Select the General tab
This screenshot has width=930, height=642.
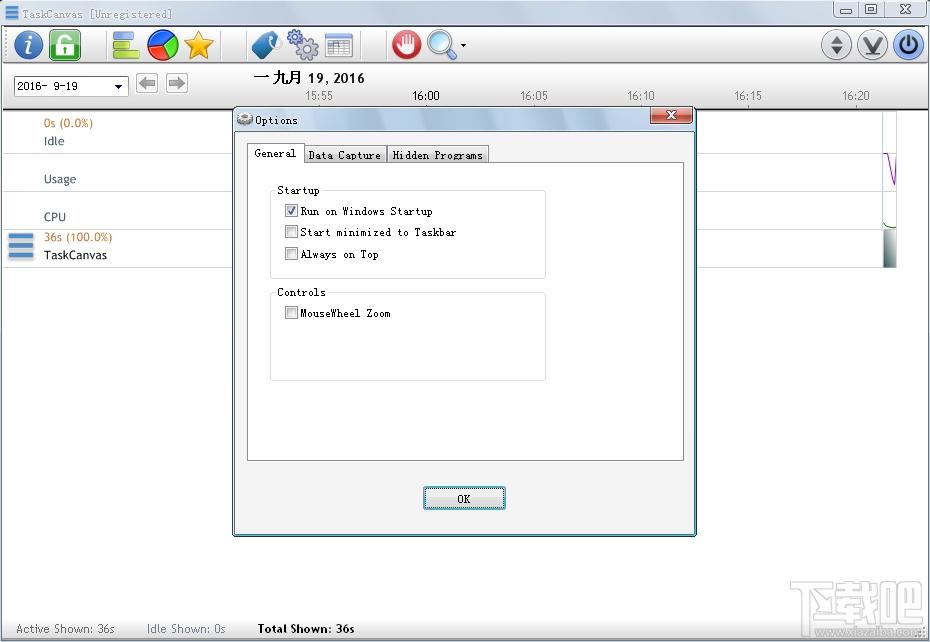tap(275, 153)
